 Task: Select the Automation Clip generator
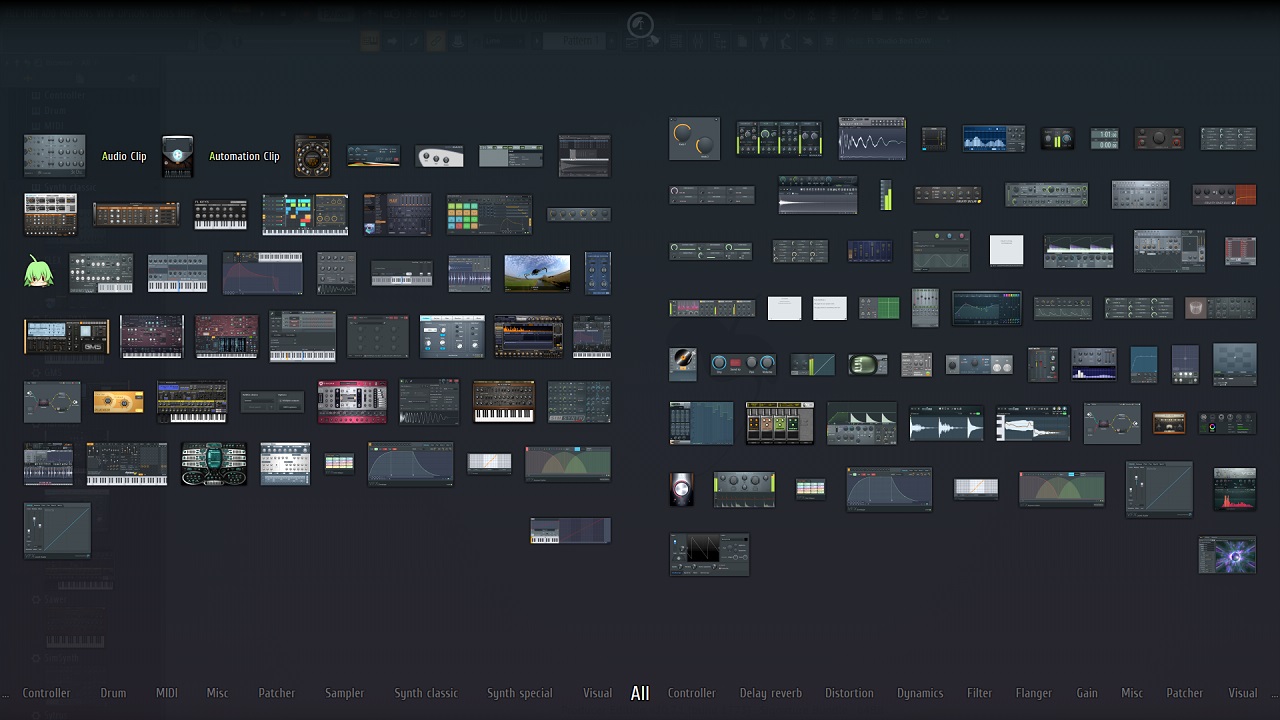(x=243, y=156)
